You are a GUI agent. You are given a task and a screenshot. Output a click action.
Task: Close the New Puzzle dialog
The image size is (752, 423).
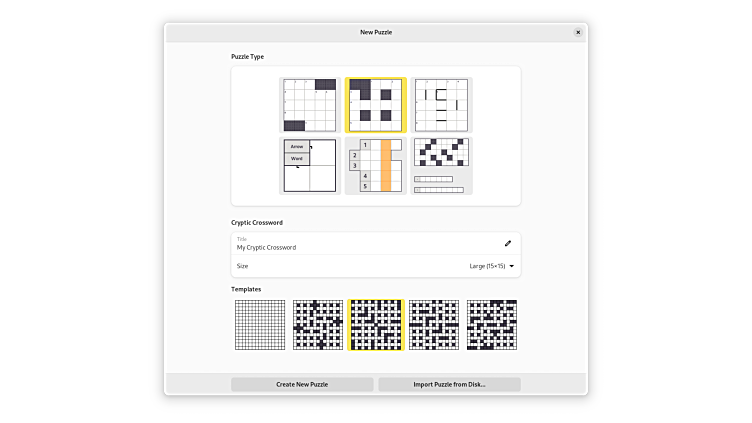coord(577,32)
